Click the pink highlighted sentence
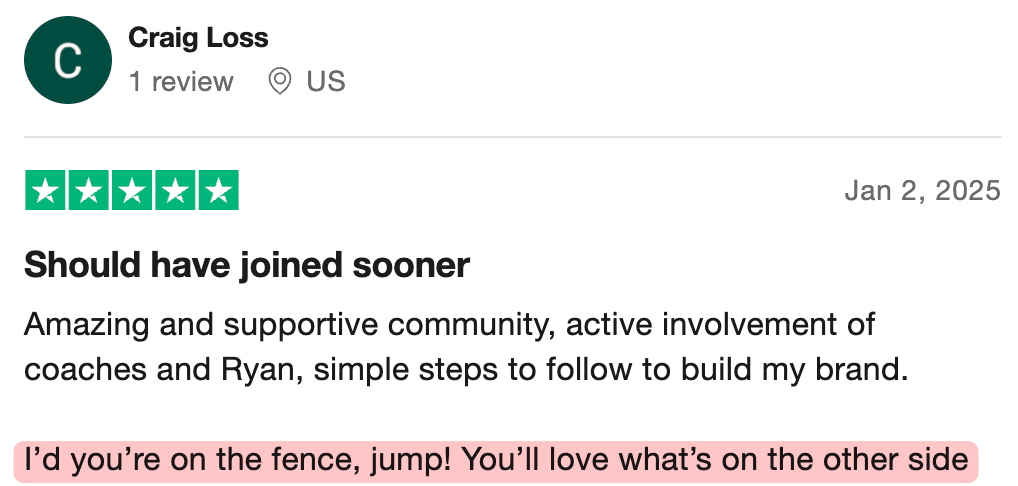The image size is (1018, 486). [x=495, y=461]
